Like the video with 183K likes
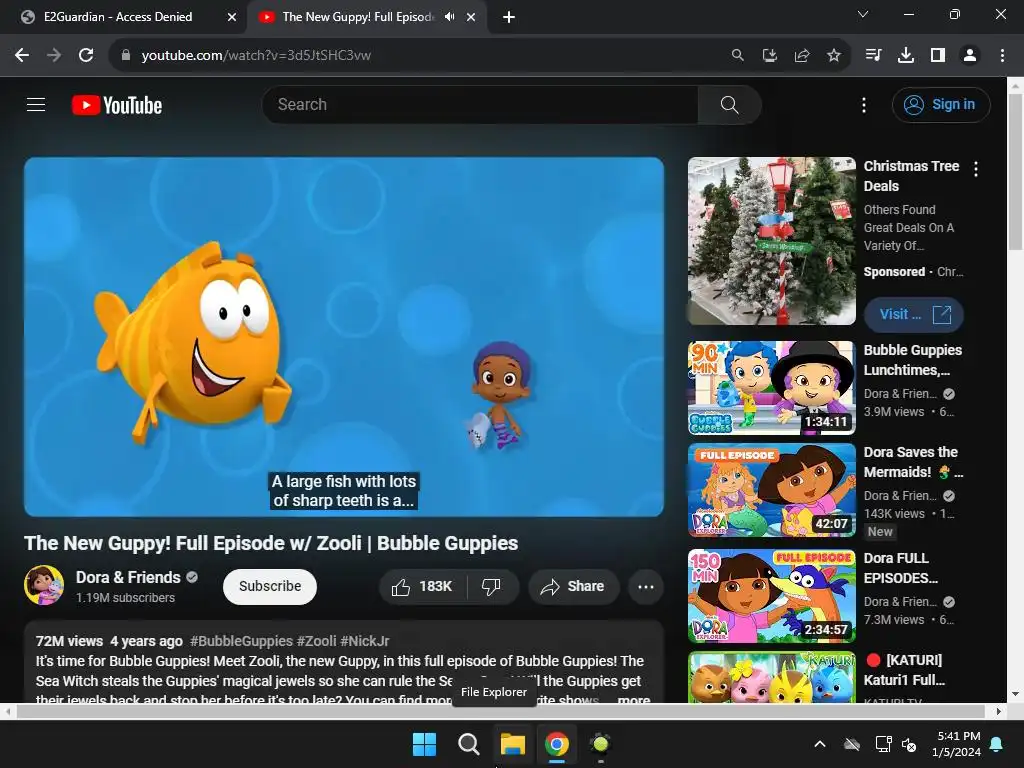The image size is (1024, 768). 423,586
